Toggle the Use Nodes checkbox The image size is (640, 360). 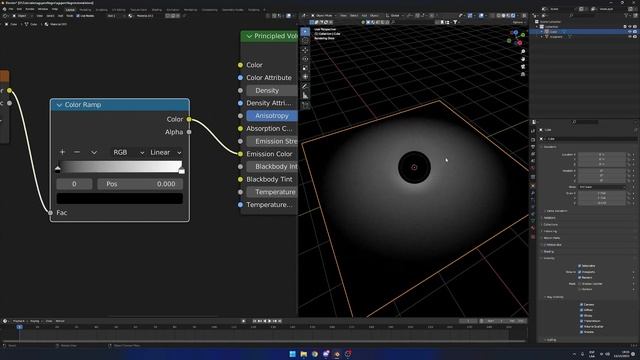coord(78,16)
